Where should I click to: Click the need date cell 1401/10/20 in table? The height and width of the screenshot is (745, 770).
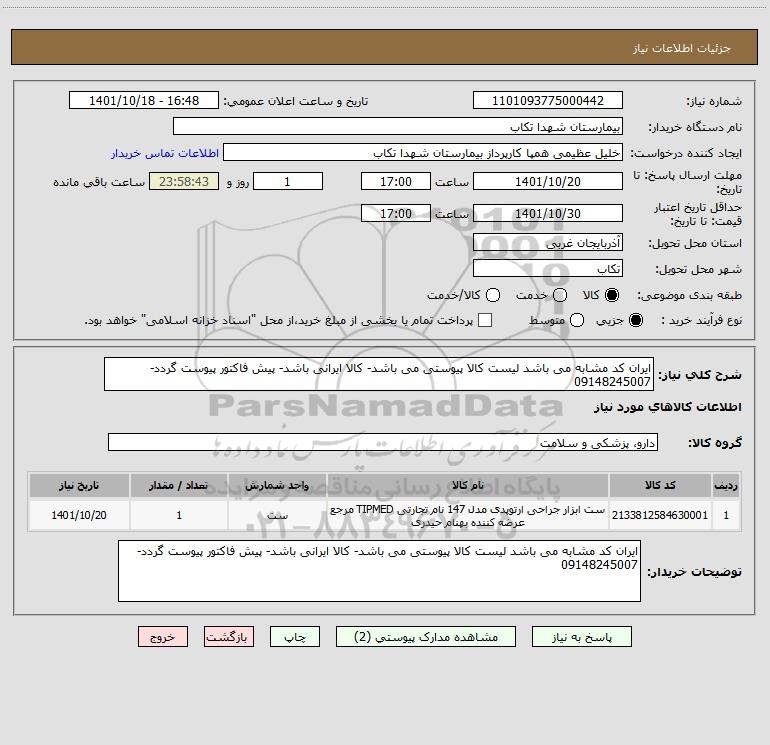click(79, 515)
